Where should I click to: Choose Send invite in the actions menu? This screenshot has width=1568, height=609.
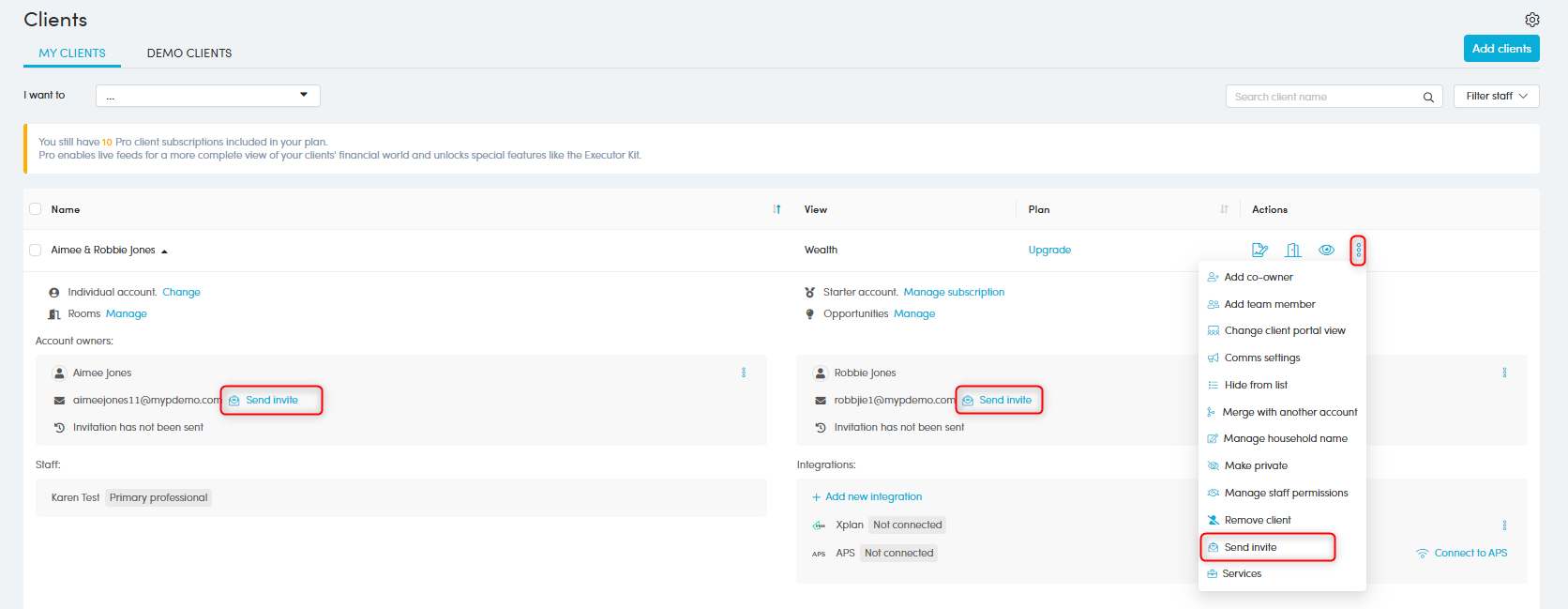(1250, 547)
